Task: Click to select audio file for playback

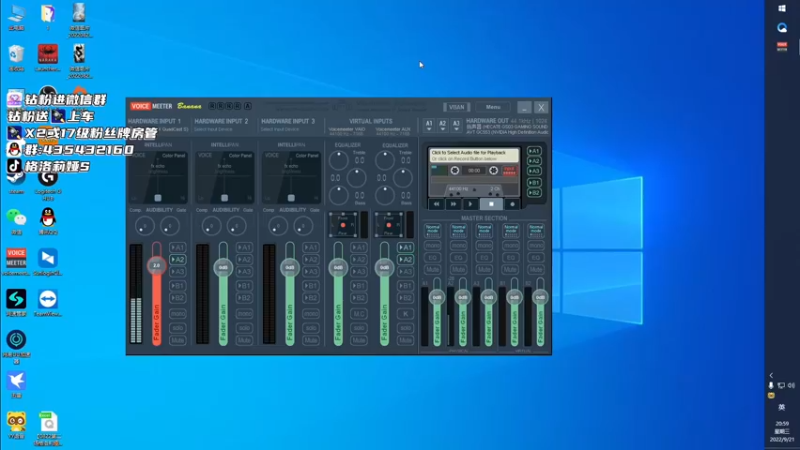Action: tap(474, 155)
